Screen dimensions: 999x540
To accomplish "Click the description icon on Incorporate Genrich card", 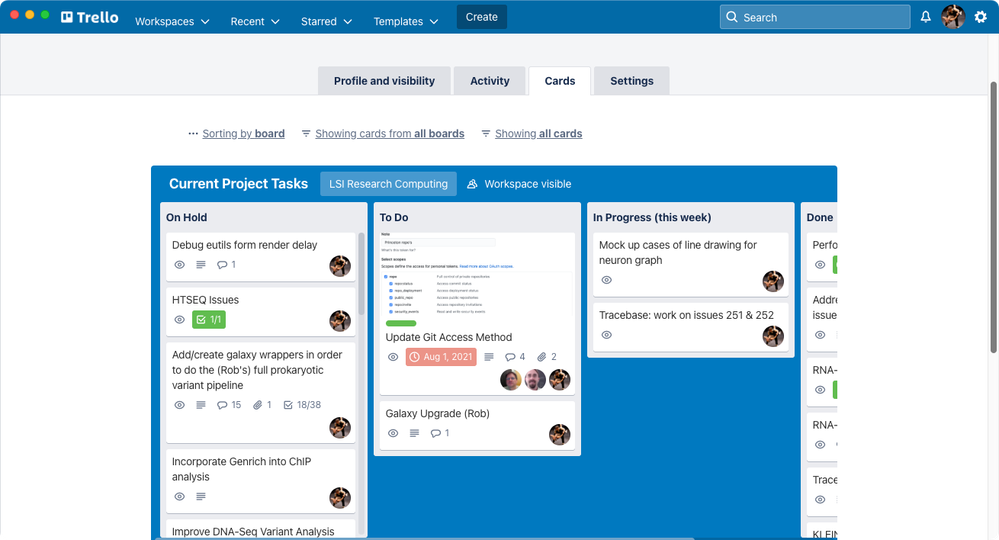I will tap(201, 496).
